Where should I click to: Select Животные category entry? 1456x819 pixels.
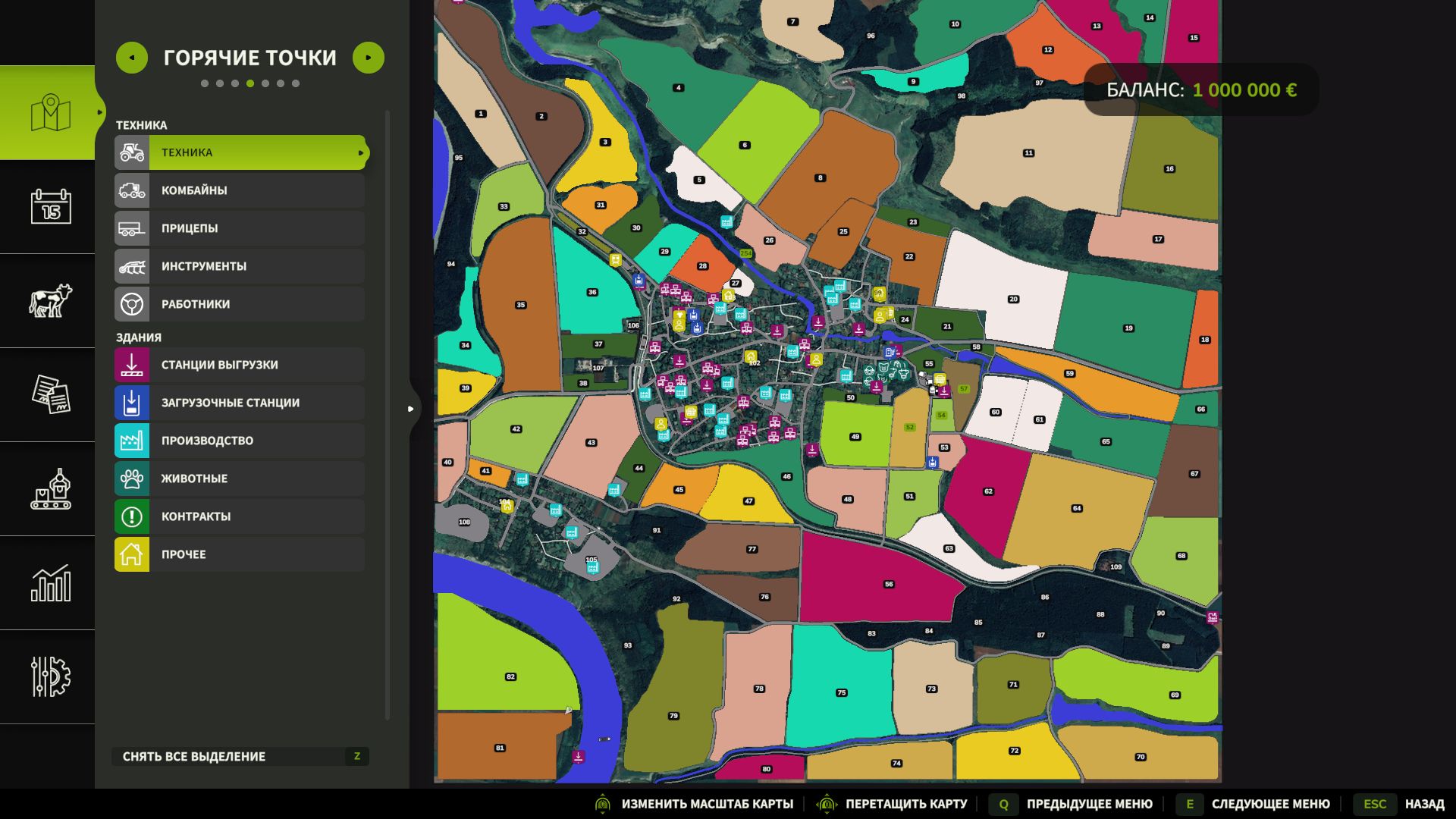(x=240, y=479)
